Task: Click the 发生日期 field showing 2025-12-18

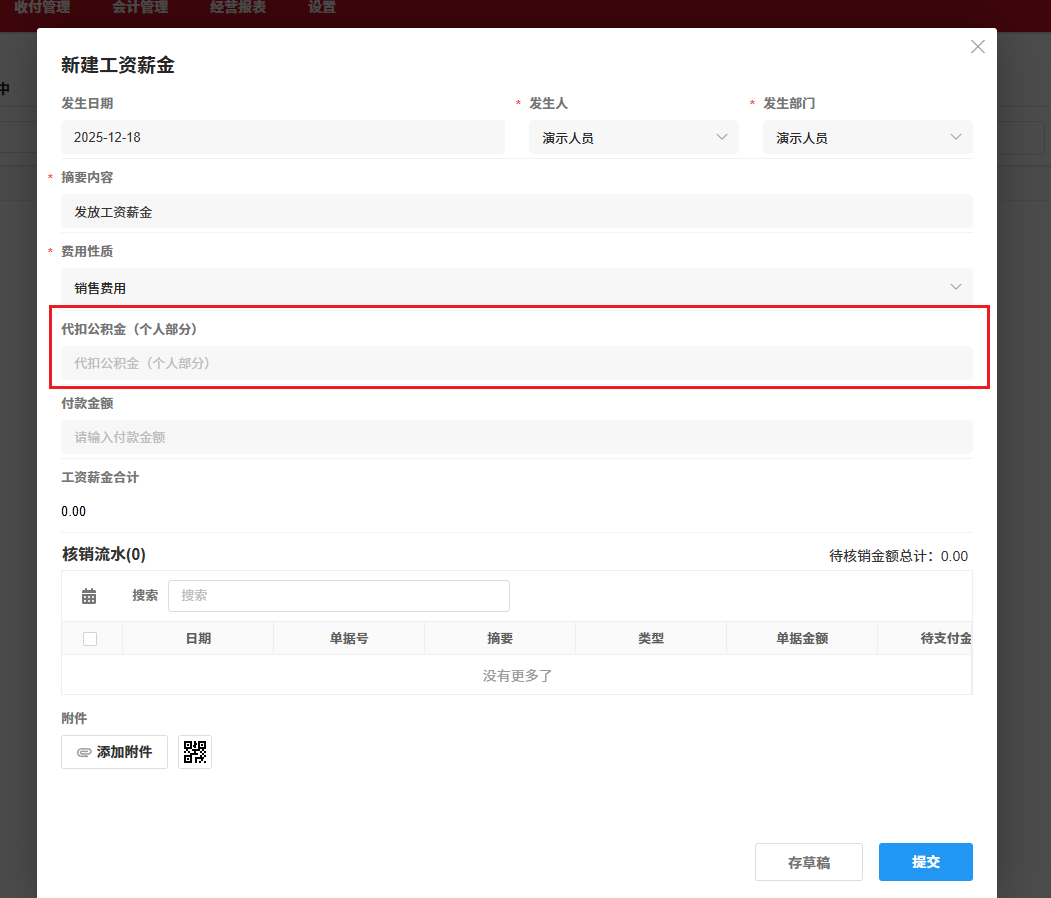Action: pyautogui.click(x=283, y=137)
